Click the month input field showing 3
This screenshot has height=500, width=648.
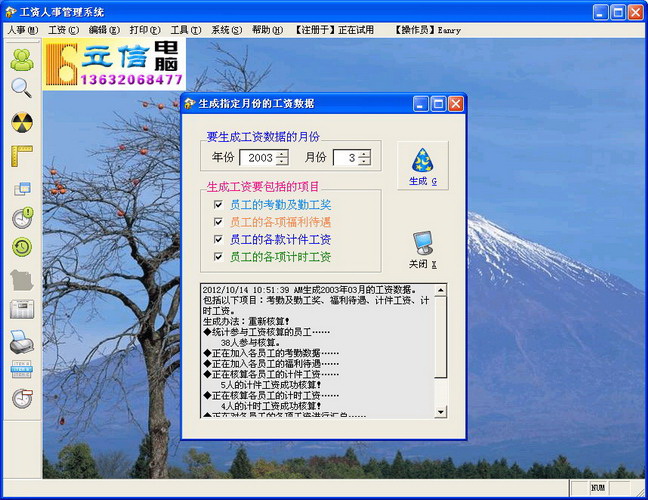point(346,157)
